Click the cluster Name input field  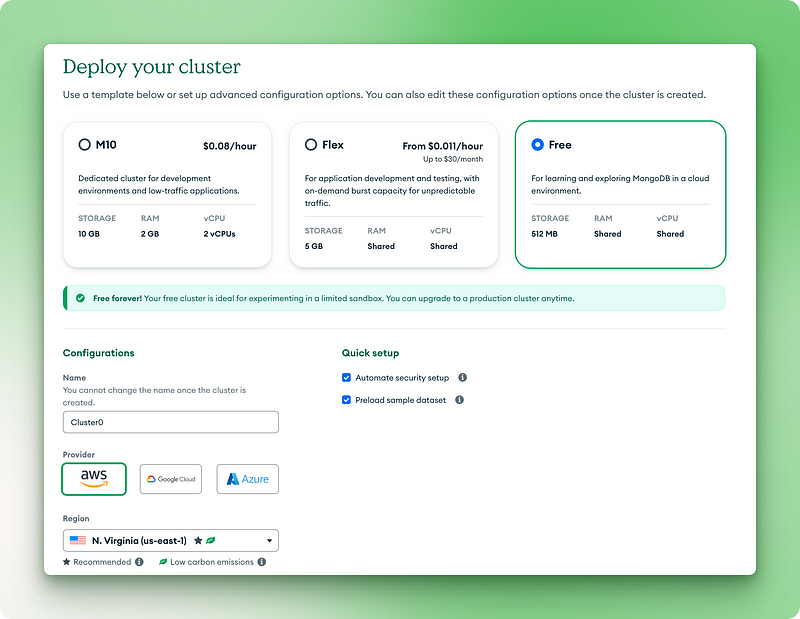point(171,423)
